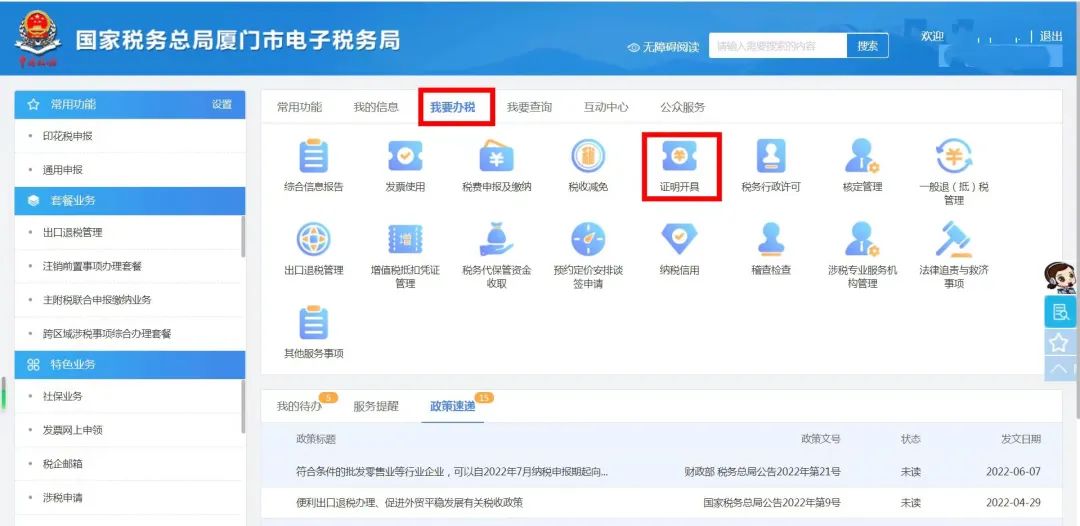This screenshot has width=1080, height=526.
Task: Open the 服务提醒 tab
Action: coord(375,406)
